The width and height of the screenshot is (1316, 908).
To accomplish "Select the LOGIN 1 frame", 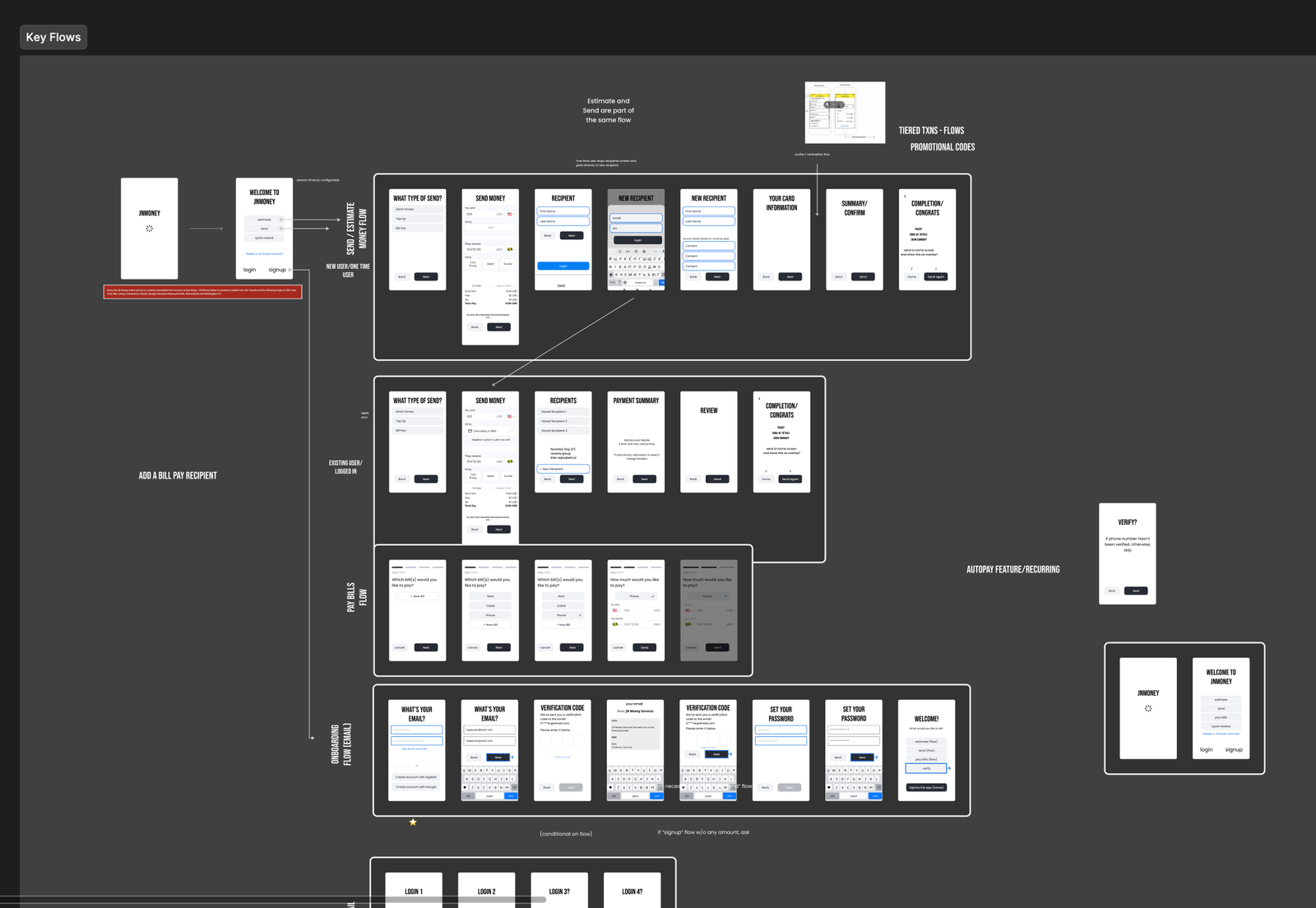I will (414, 890).
